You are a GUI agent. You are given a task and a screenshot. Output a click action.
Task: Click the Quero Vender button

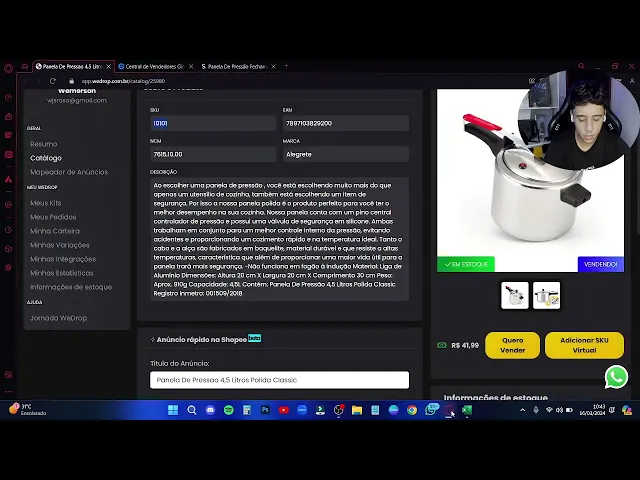[512, 345]
